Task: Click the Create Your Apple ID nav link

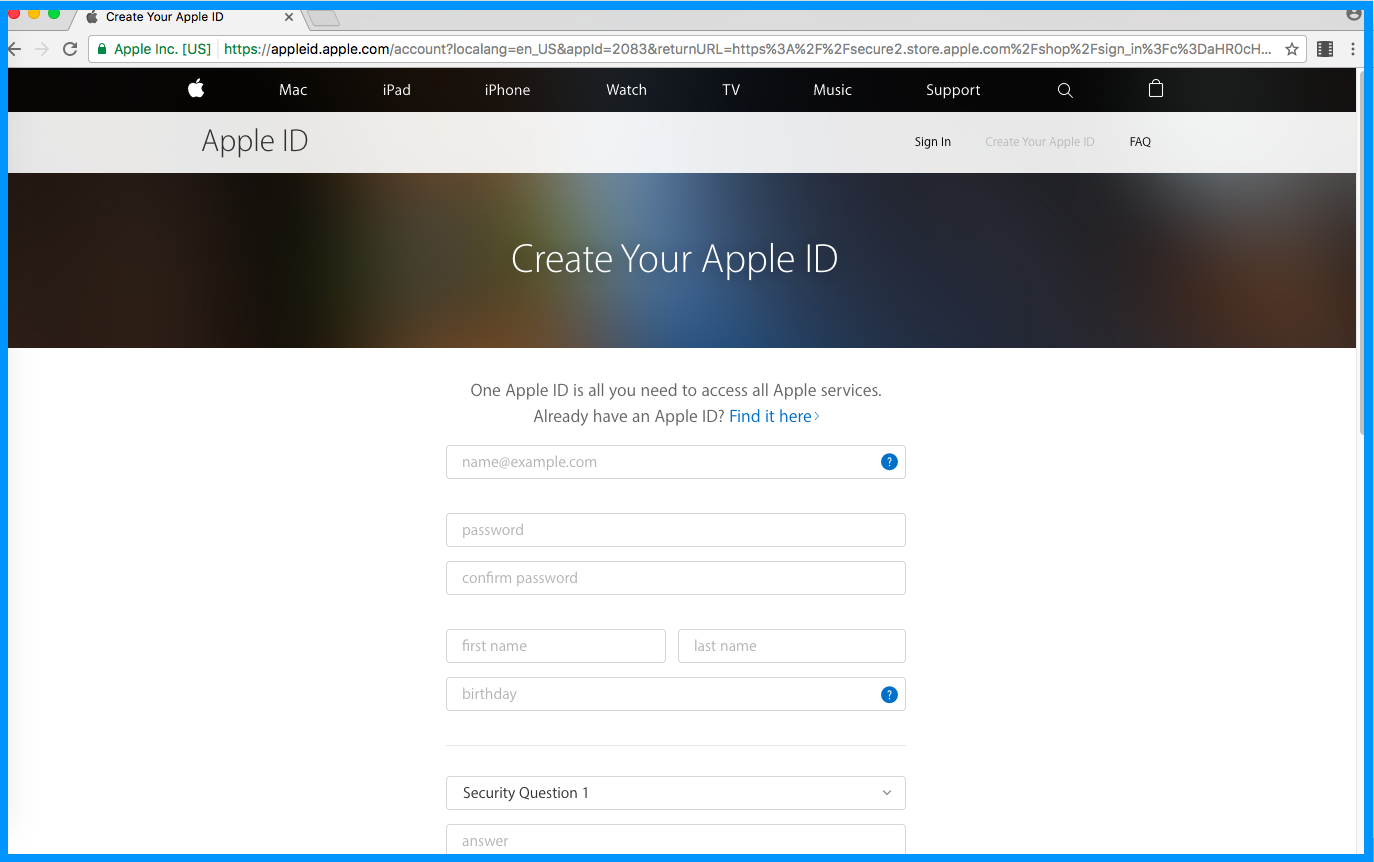Action: pyautogui.click(x=1040, y=142)
